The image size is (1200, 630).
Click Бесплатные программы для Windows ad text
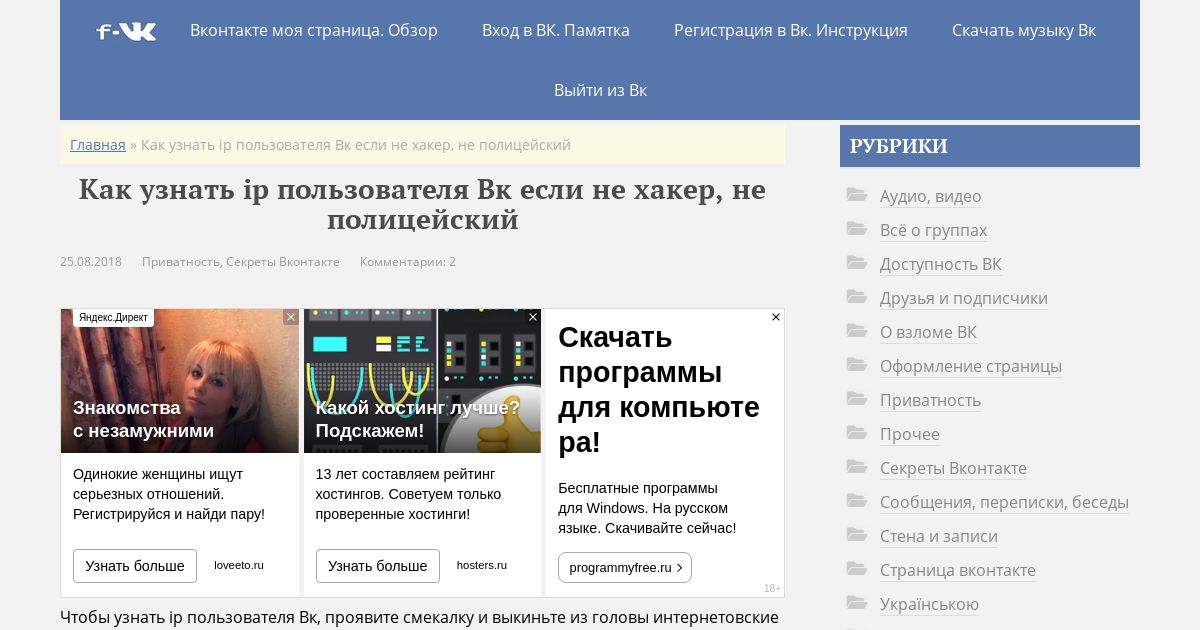647,508
